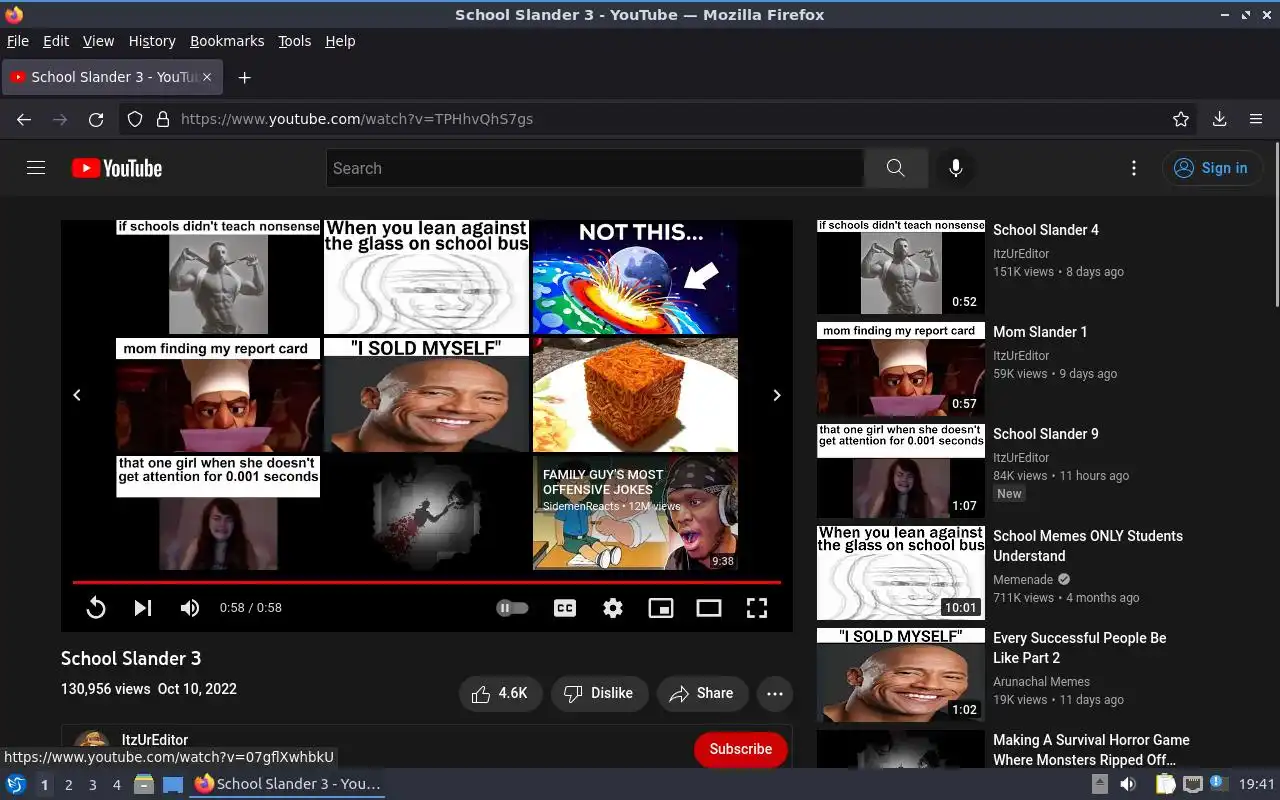Like the video with 4.6K likes
The image size is (1280, 800).
[x=500, y=693]
